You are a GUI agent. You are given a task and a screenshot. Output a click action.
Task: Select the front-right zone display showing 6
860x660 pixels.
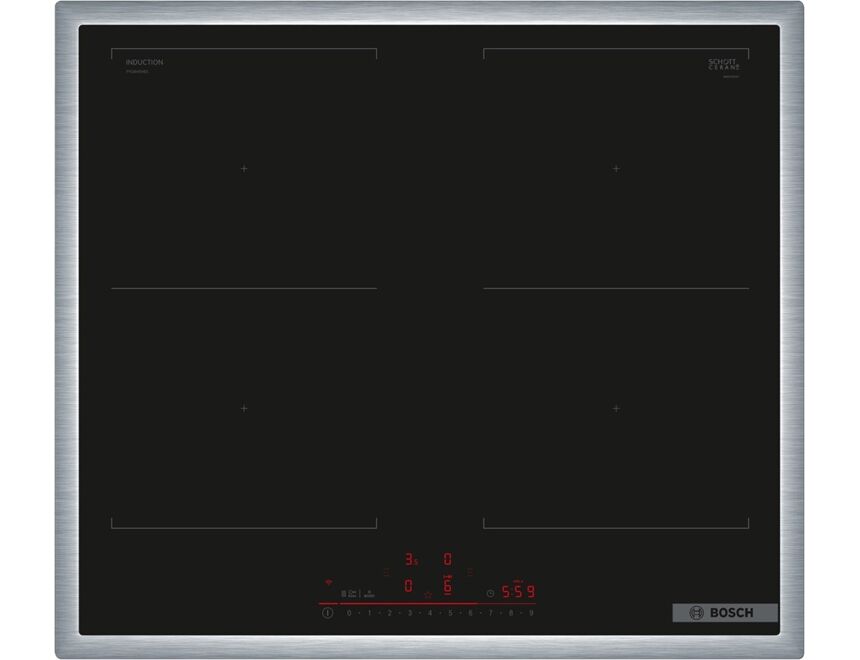coord(447,587)
